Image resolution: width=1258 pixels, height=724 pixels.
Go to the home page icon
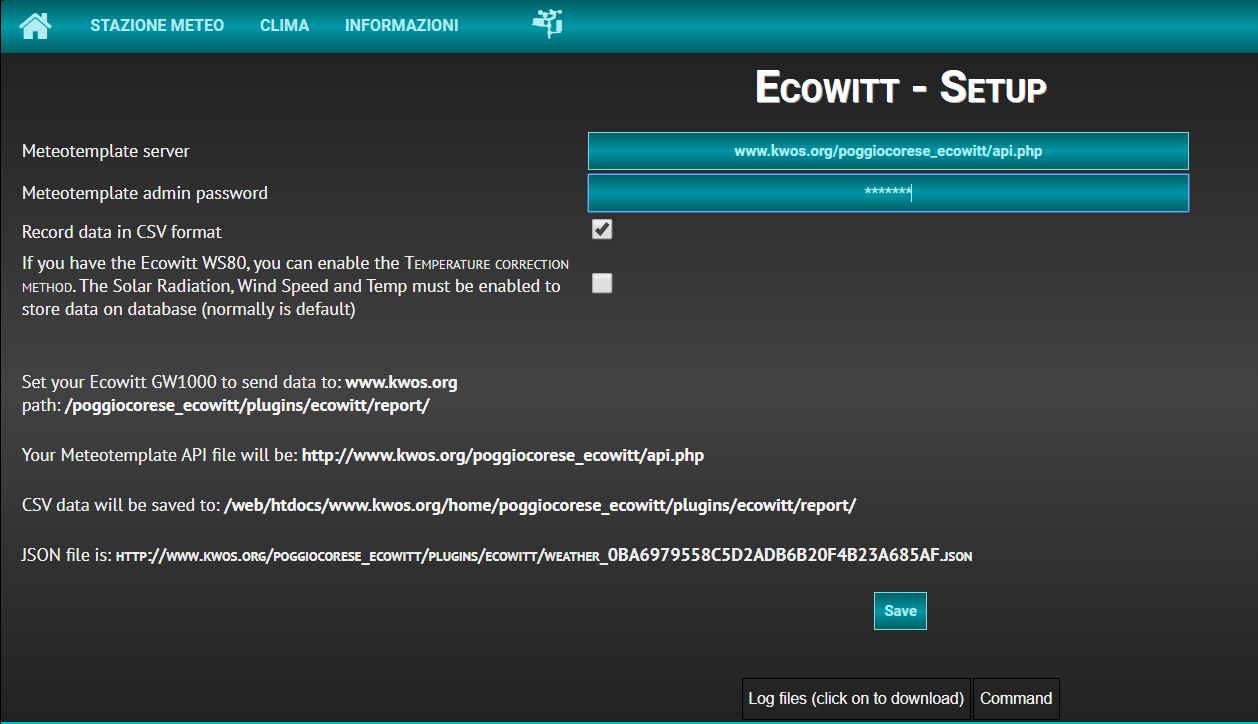pos(35,25)
